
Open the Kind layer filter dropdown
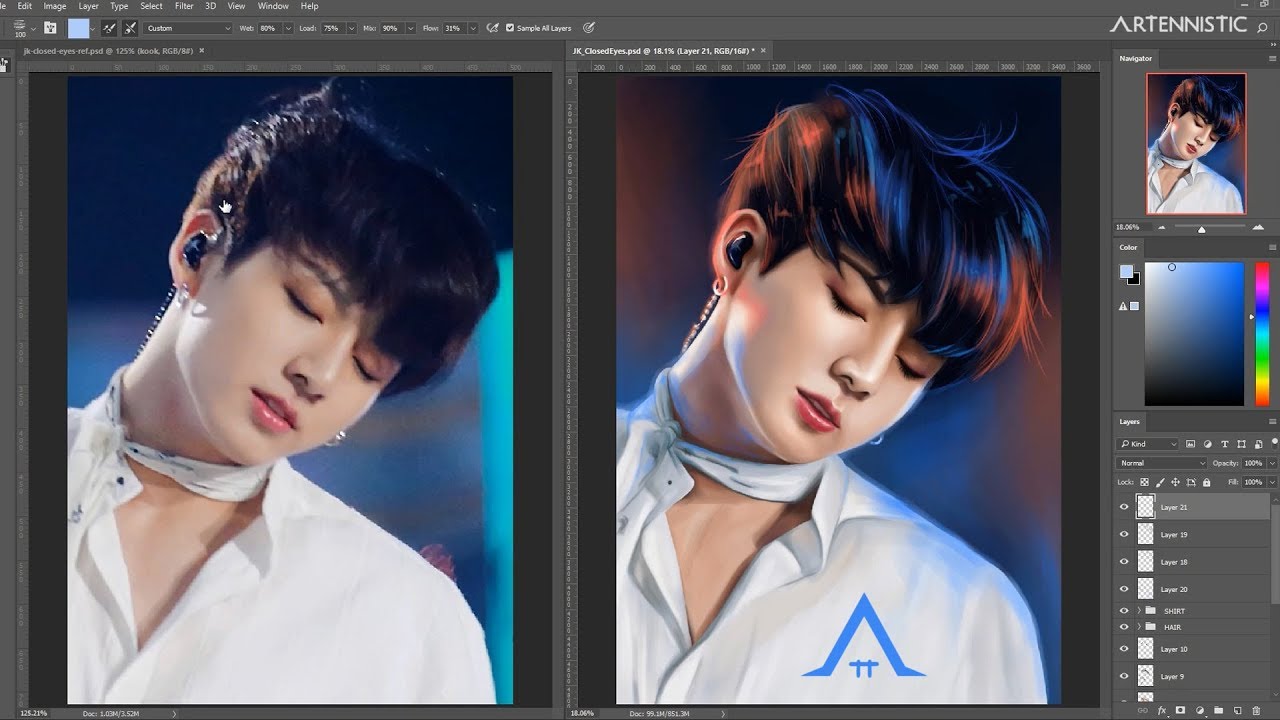[1148, 444]
